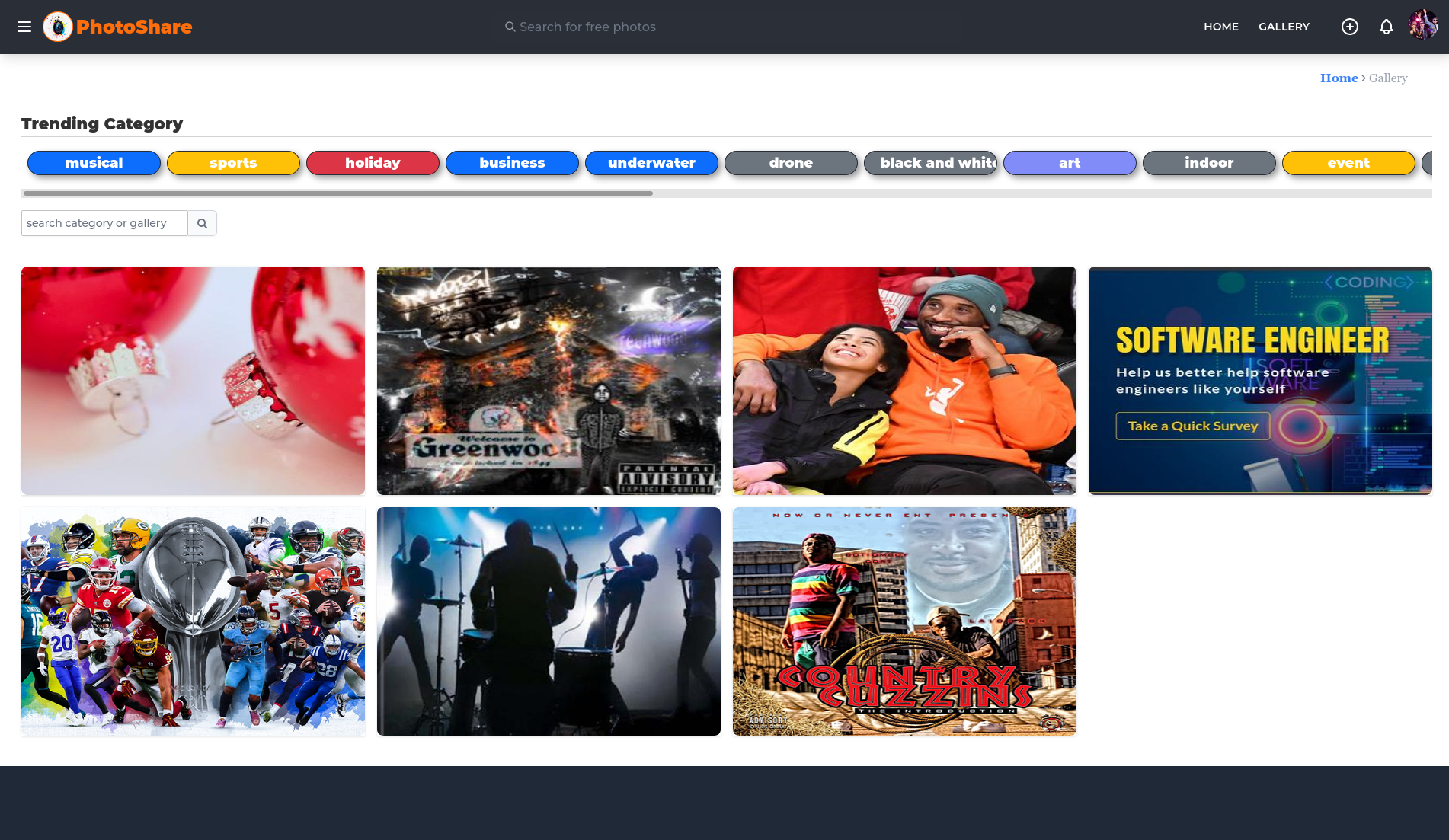Follow the Home breadcrumb link
The height and width of the screenshot is (840, 1449).
[x=1339, y=78]
